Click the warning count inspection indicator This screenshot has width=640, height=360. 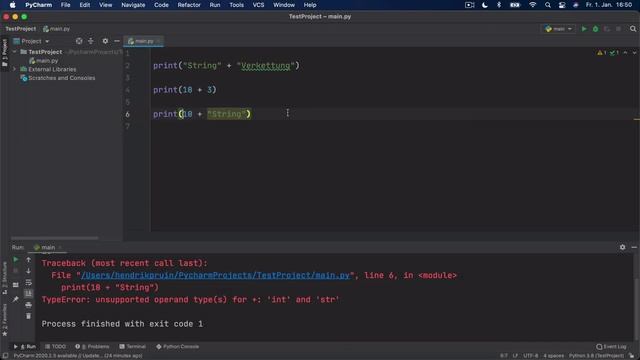(602, 53)
